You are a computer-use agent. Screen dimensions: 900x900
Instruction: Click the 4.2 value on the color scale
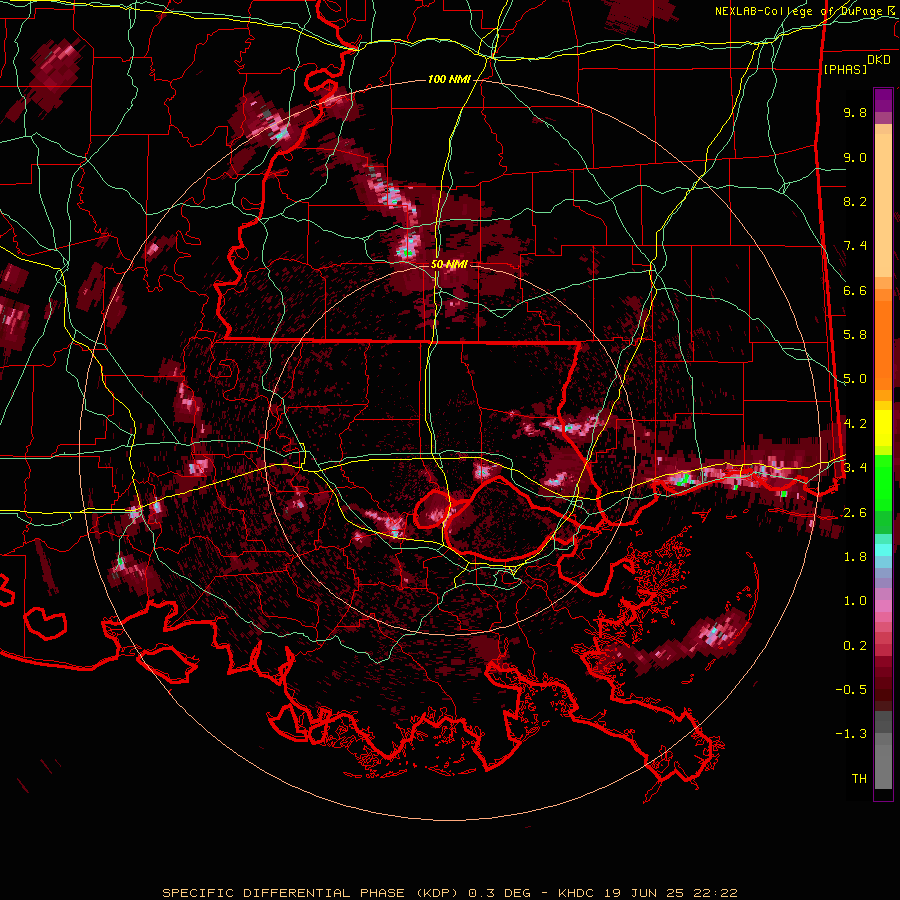click(855, 424)
